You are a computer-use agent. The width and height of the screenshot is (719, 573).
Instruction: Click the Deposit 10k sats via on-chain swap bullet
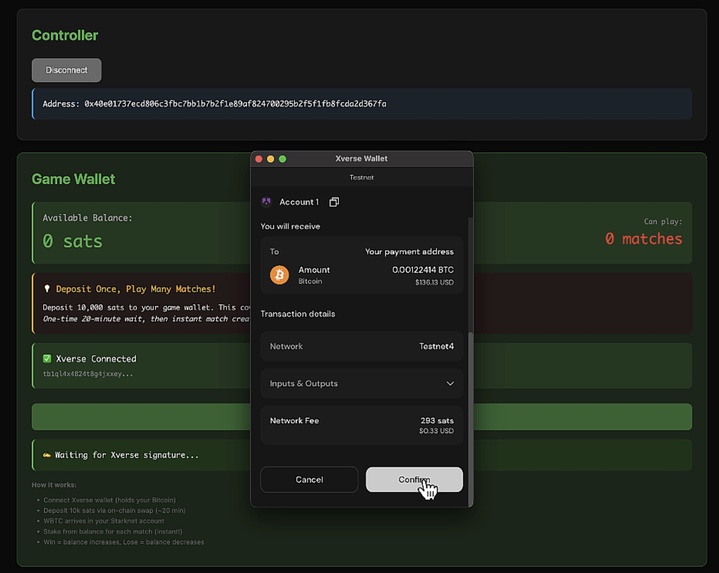pos(114,511)
